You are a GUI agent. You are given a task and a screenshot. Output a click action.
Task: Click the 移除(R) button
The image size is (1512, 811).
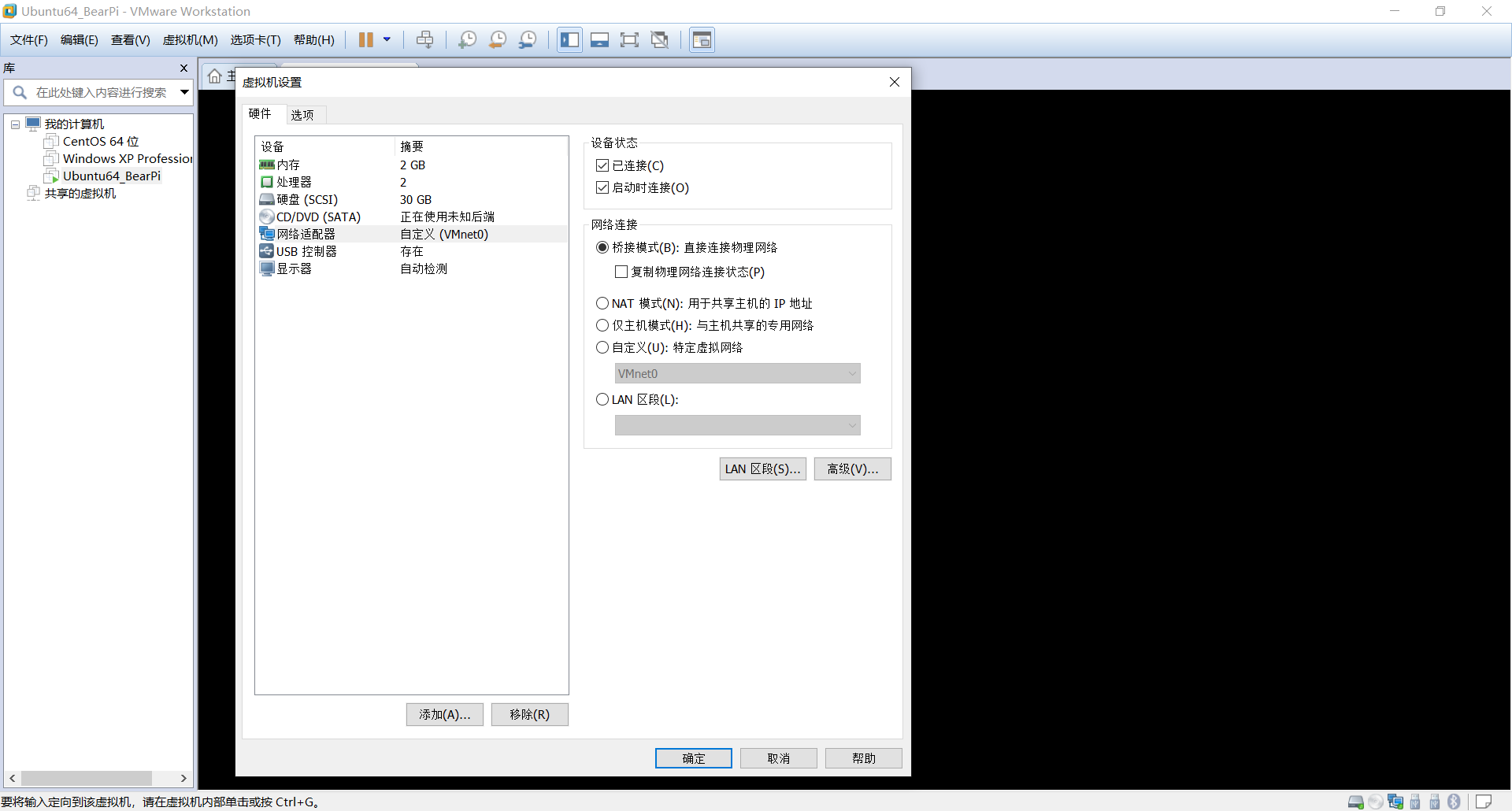(x=530, y=714)
